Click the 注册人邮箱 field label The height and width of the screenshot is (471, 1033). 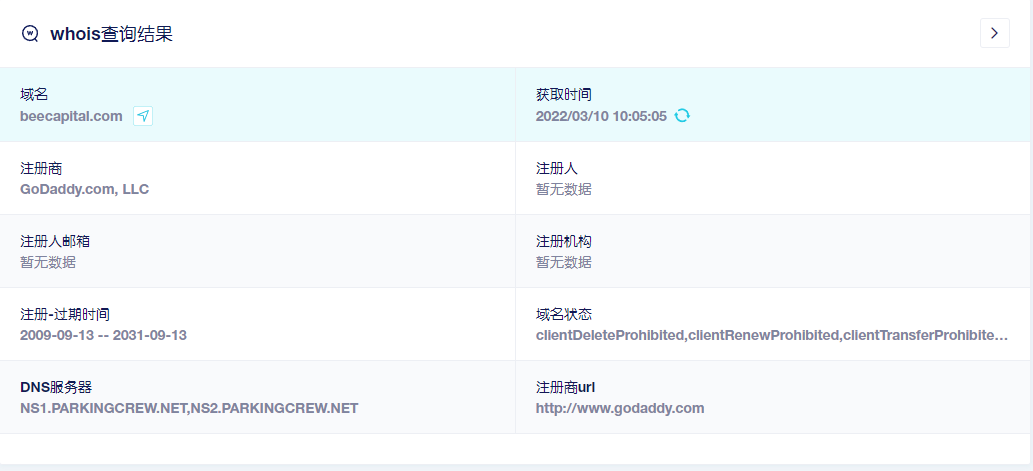[x=55, y=241]
